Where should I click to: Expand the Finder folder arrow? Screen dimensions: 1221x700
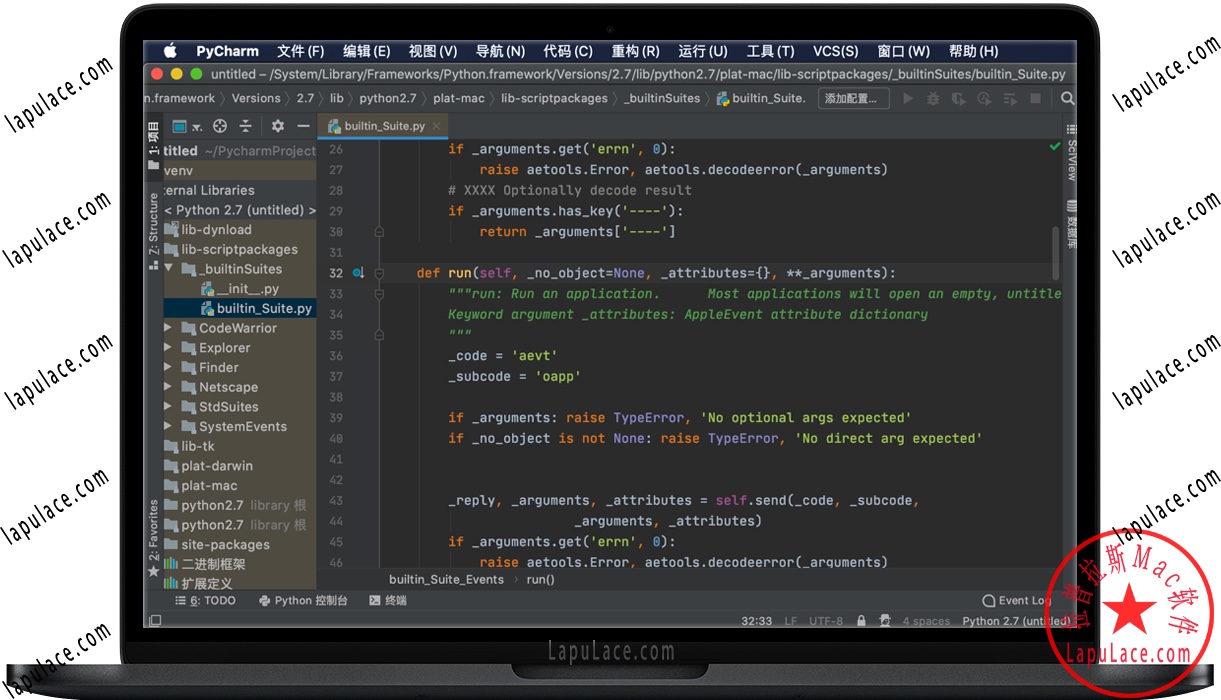[168, 367]
